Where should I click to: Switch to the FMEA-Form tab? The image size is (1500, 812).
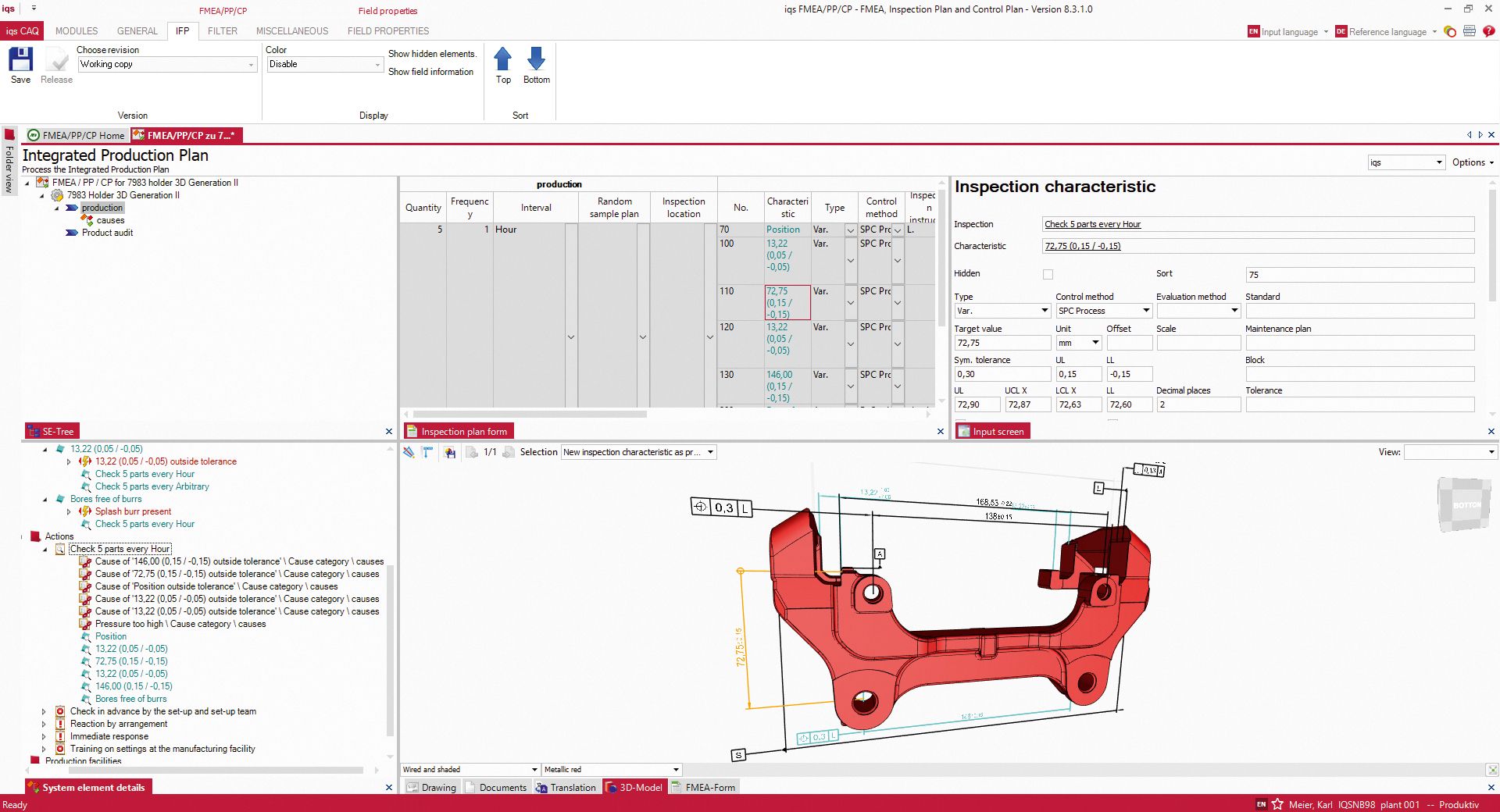tap(703, 787)
